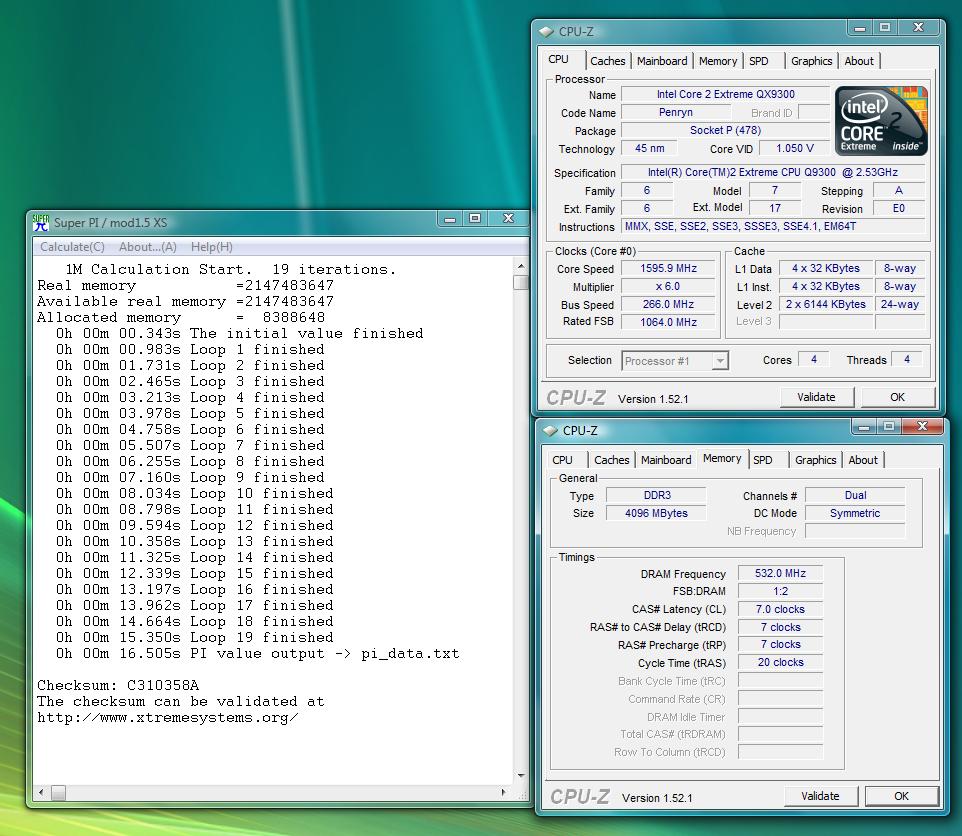Click the Level 2 cache value '2 x 6144 KBytes'
Screen dimensions: 962x836
[x=826, y=304]
